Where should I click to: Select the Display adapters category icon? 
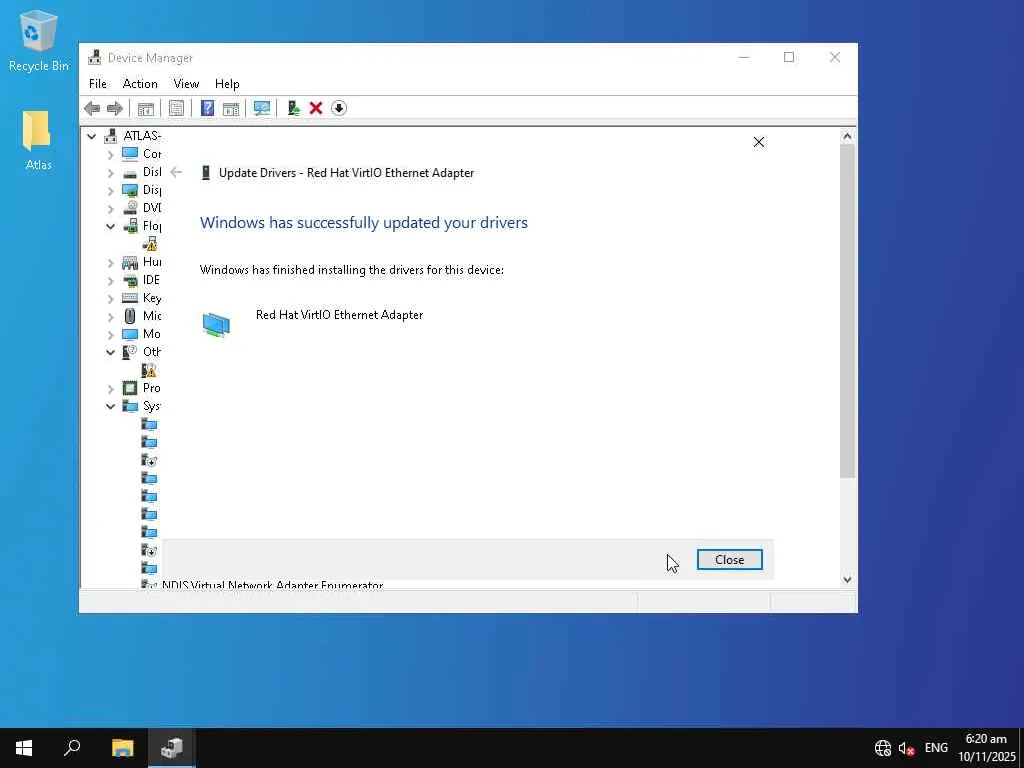(x=130, y=190)
